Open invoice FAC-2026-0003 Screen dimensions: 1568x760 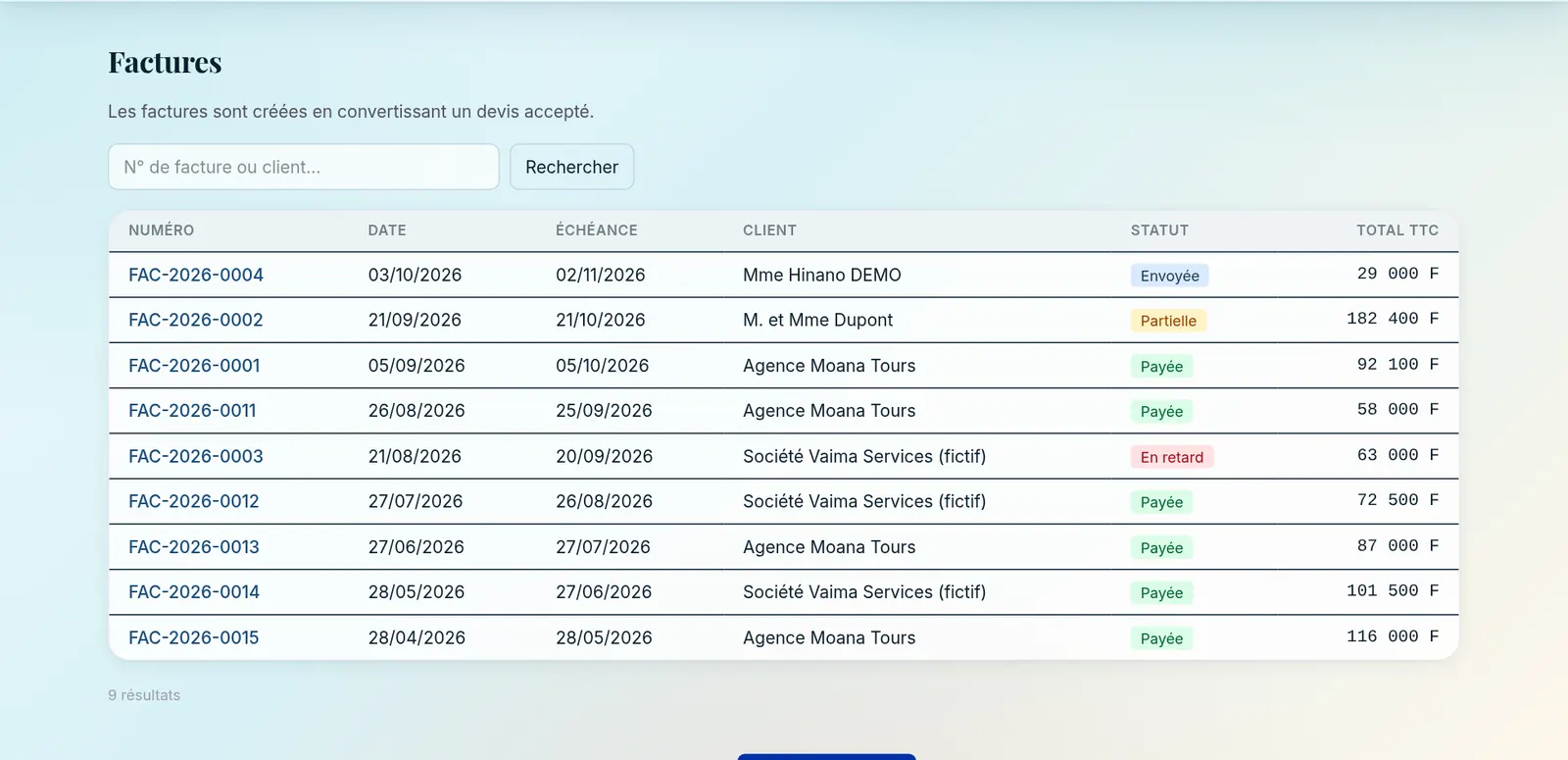(196, 456)
